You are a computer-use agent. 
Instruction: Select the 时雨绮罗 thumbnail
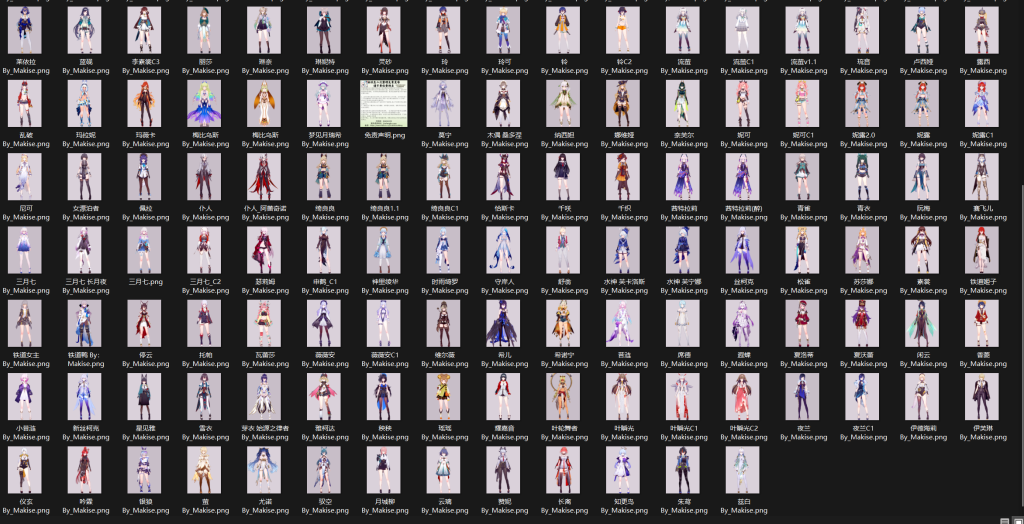coord(443,250)
